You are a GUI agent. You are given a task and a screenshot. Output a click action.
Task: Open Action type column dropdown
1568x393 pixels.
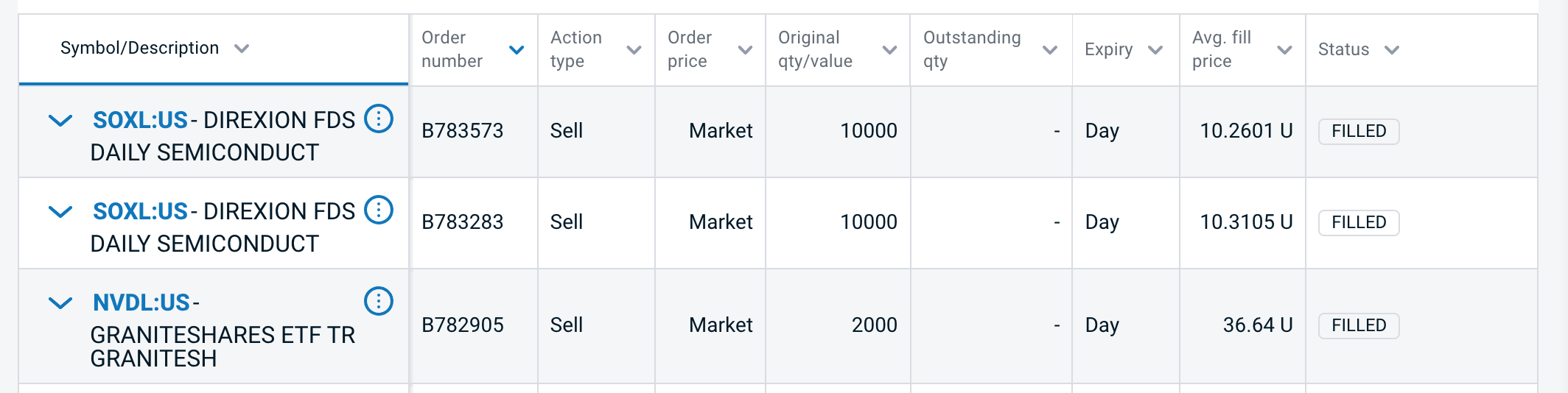[634, 50]
